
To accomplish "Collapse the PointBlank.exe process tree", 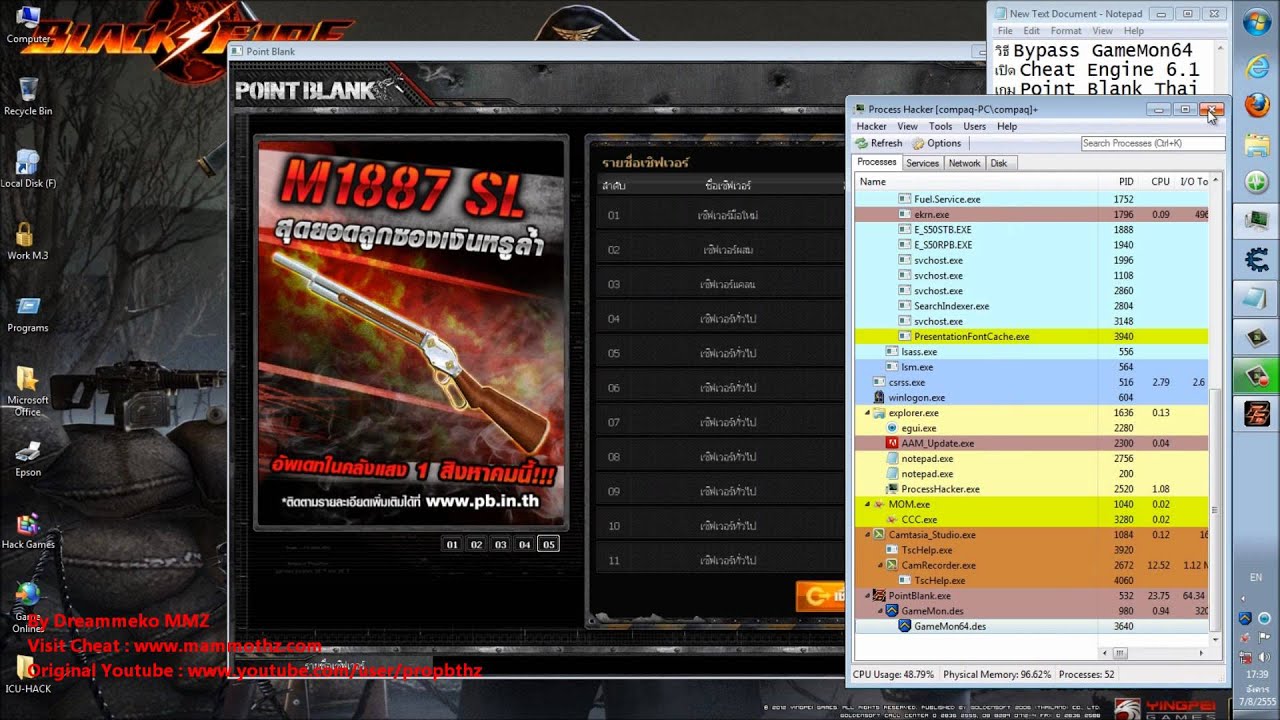I will 868,596.
